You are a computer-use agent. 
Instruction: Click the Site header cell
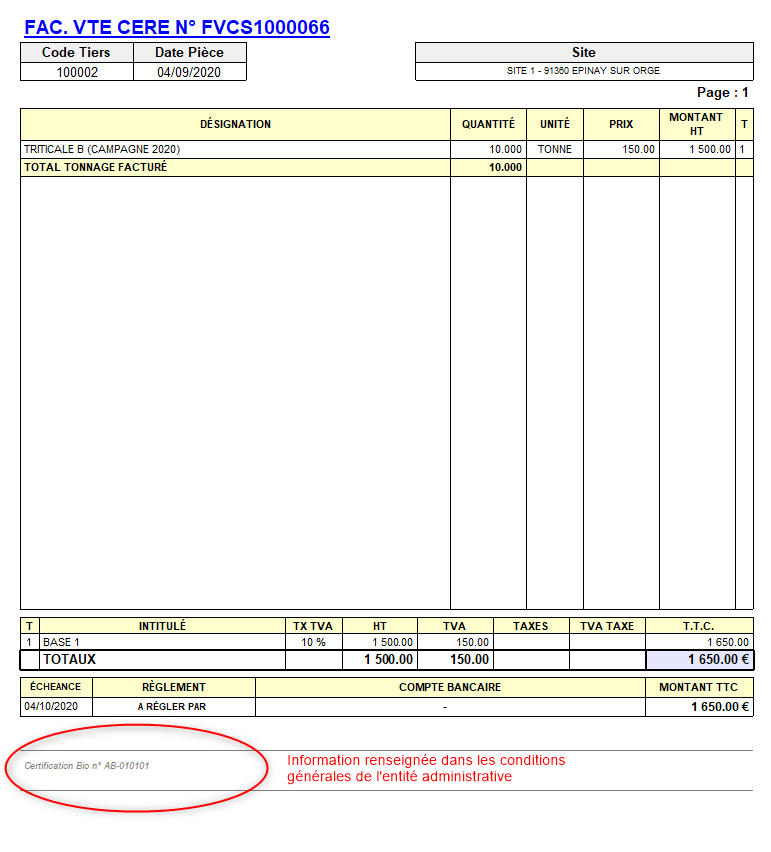point(583,52)
